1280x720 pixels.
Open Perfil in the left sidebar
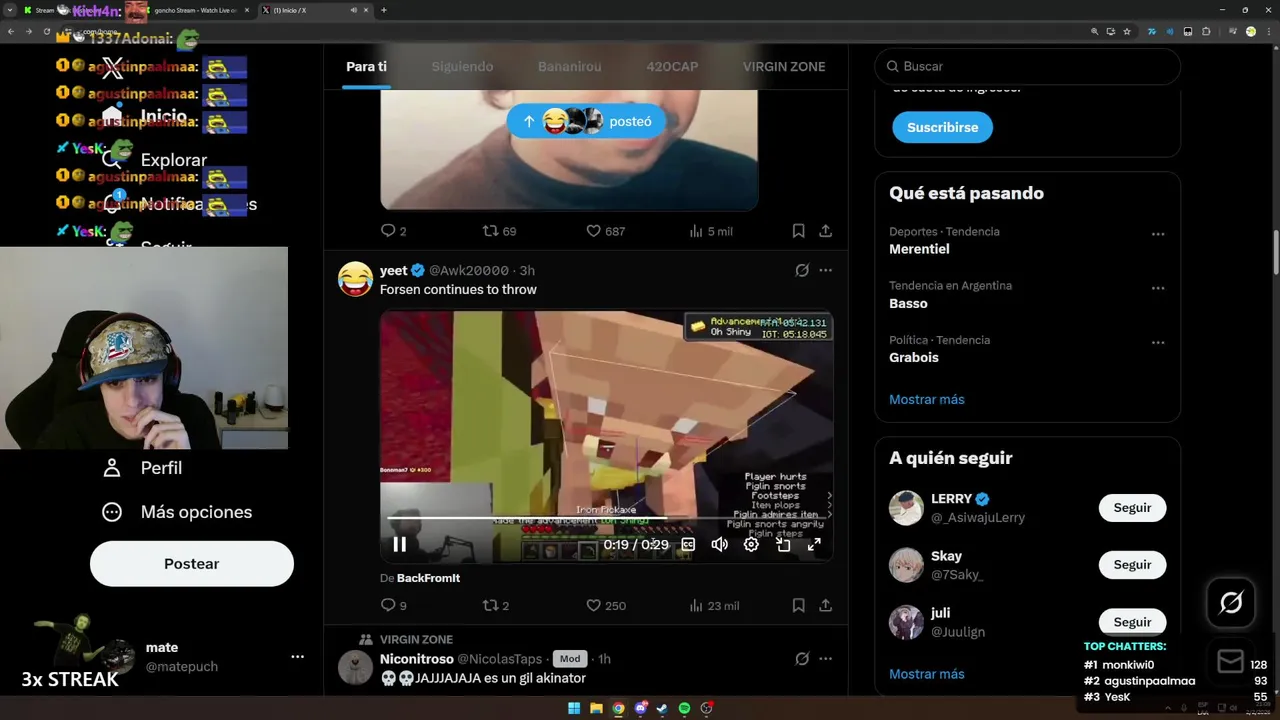(142, 468)
